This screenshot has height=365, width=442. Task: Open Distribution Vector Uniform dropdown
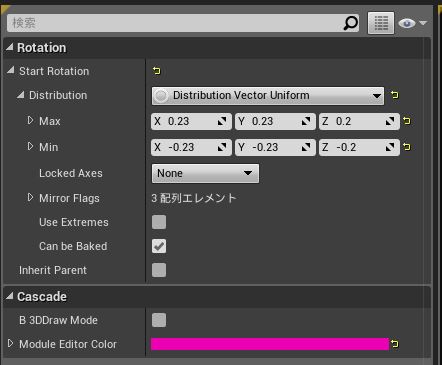click(x=268, y=96)
